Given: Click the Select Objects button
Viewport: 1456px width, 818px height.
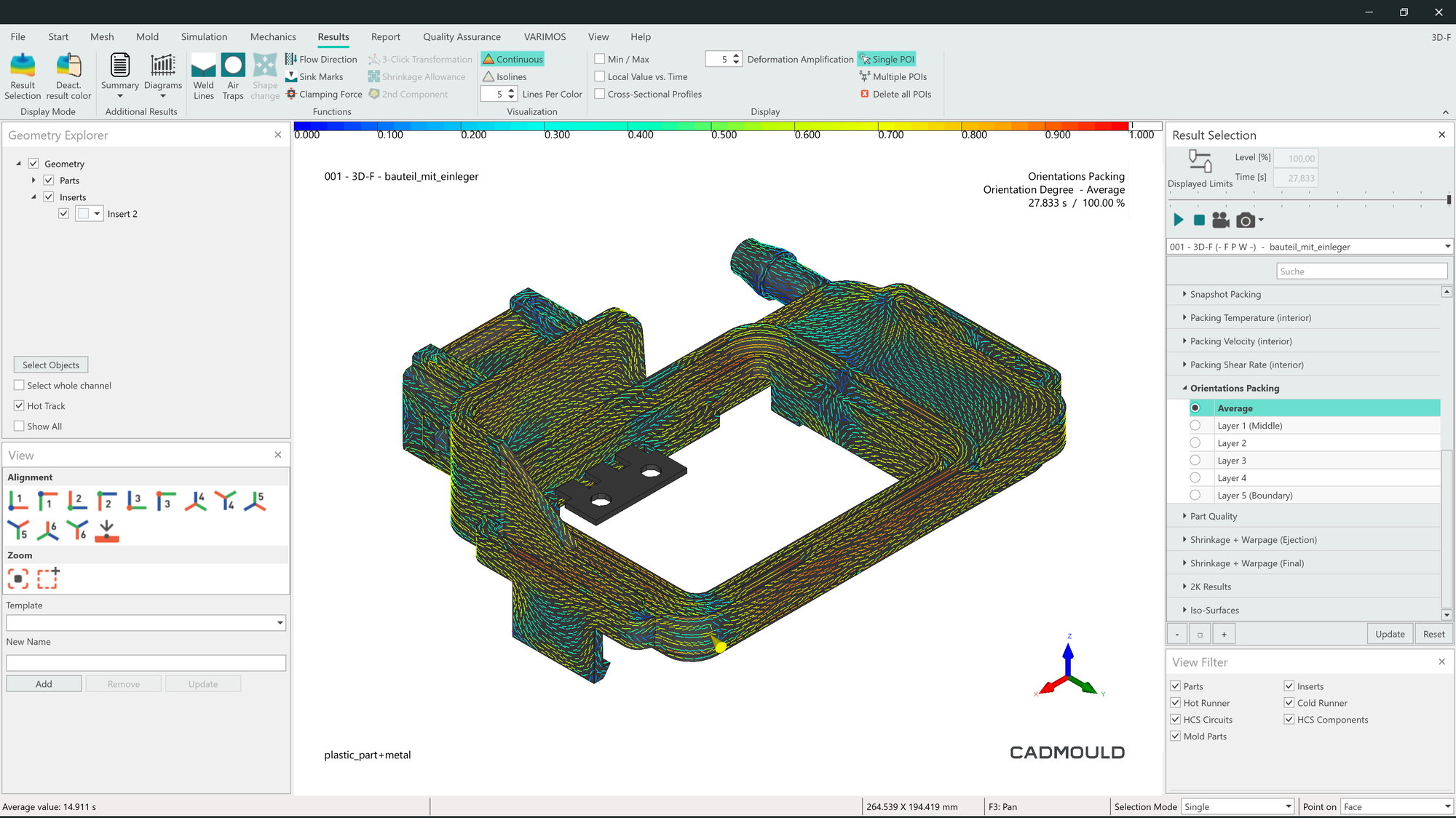Looking at the screenshot, I should coord(51,365).
